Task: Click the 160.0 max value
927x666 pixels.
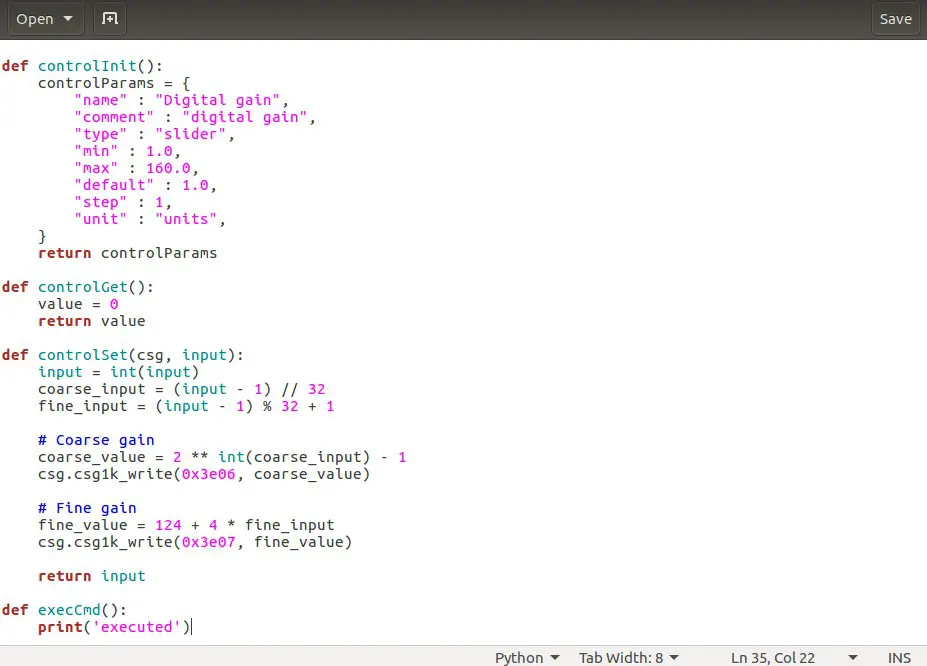Action: (168, 168)
